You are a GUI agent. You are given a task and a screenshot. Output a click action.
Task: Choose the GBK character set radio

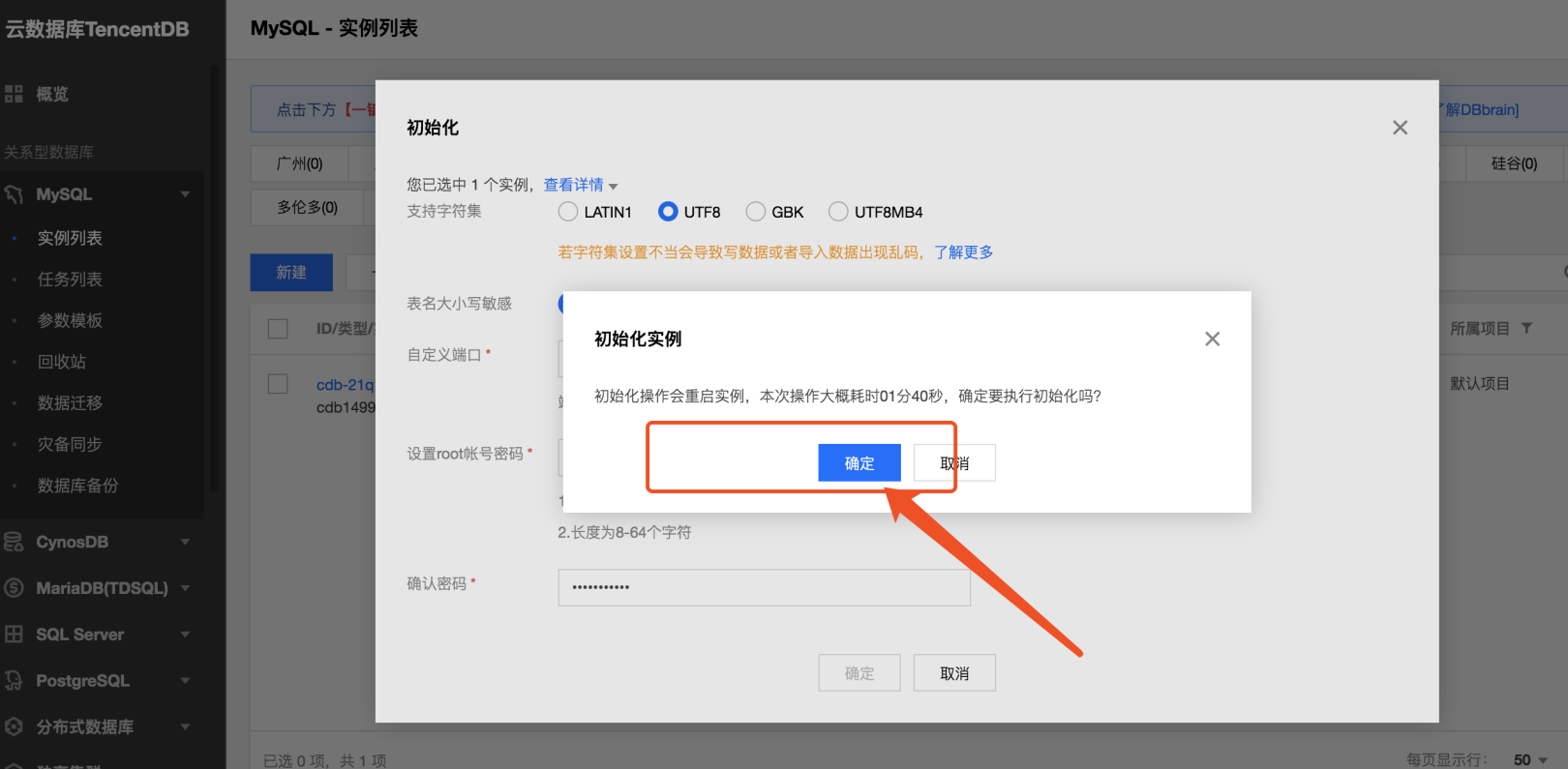pos(756,212)
